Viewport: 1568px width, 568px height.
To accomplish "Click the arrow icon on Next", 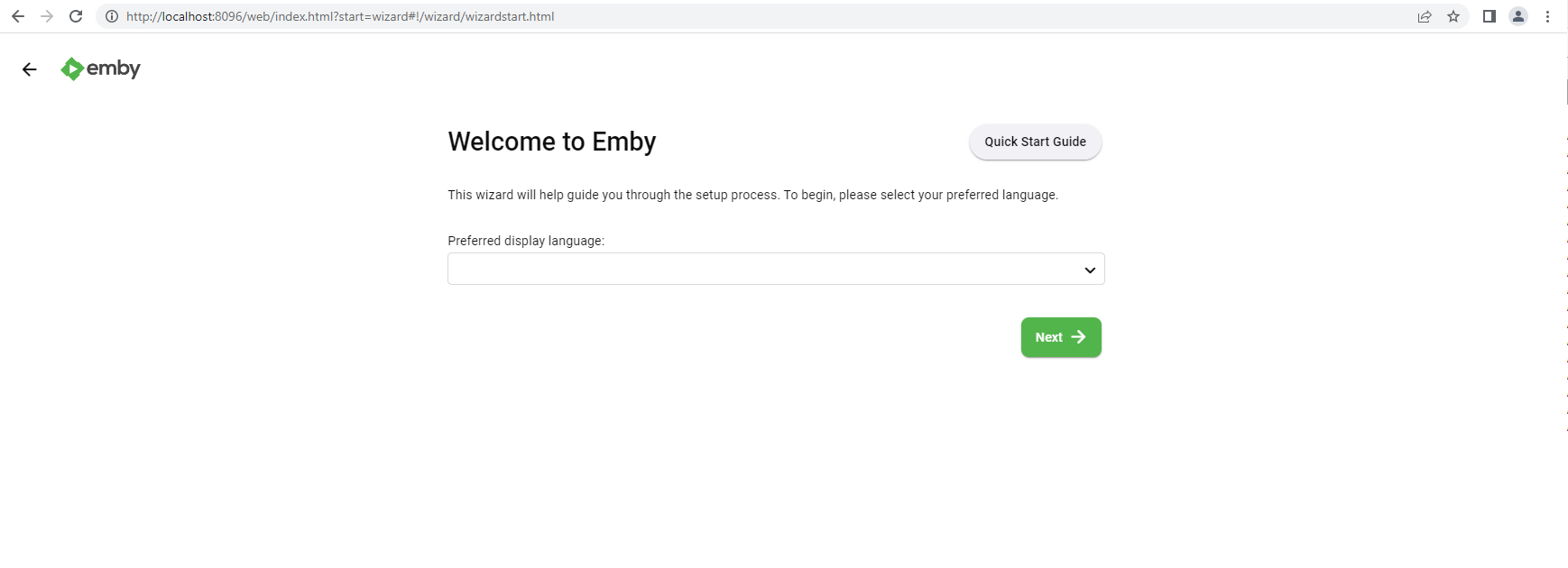I will (1078, 337).
